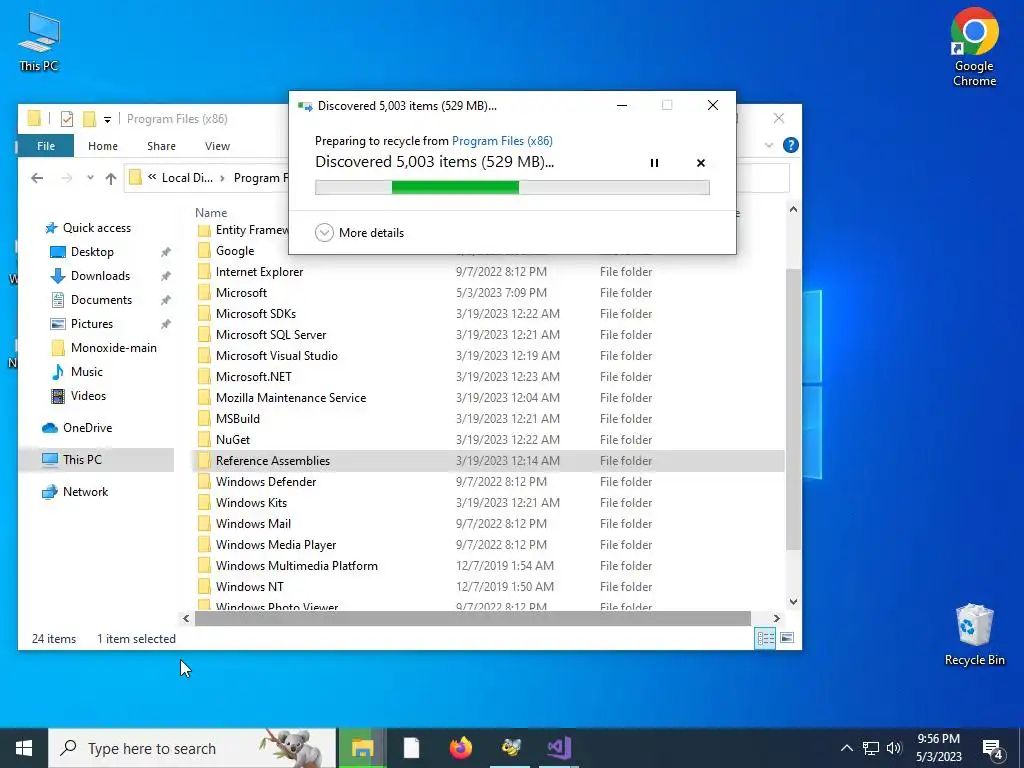Open Explorer help question mark icon
The height and width of the screenshot is (768, 1024).
click(x=790, y=145)
